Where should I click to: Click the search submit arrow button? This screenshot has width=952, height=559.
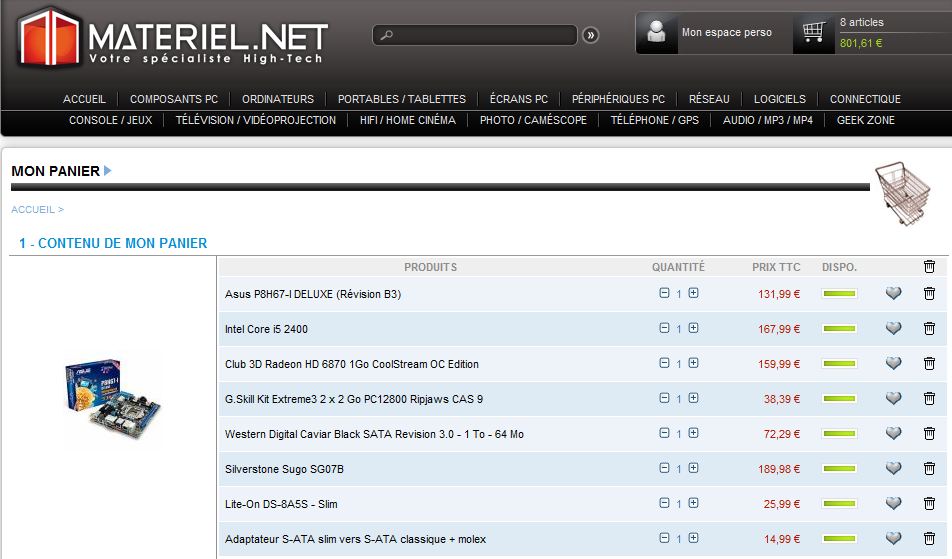591,35
